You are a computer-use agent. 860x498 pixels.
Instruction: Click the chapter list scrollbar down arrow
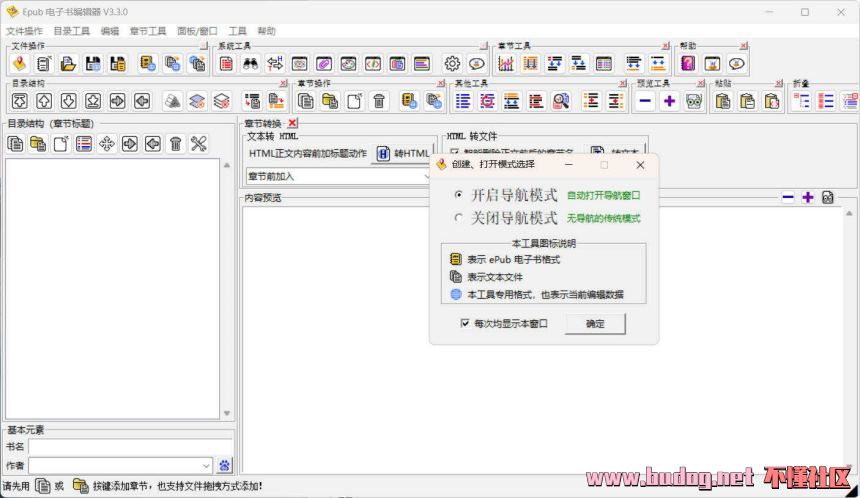tap(227, 414)
